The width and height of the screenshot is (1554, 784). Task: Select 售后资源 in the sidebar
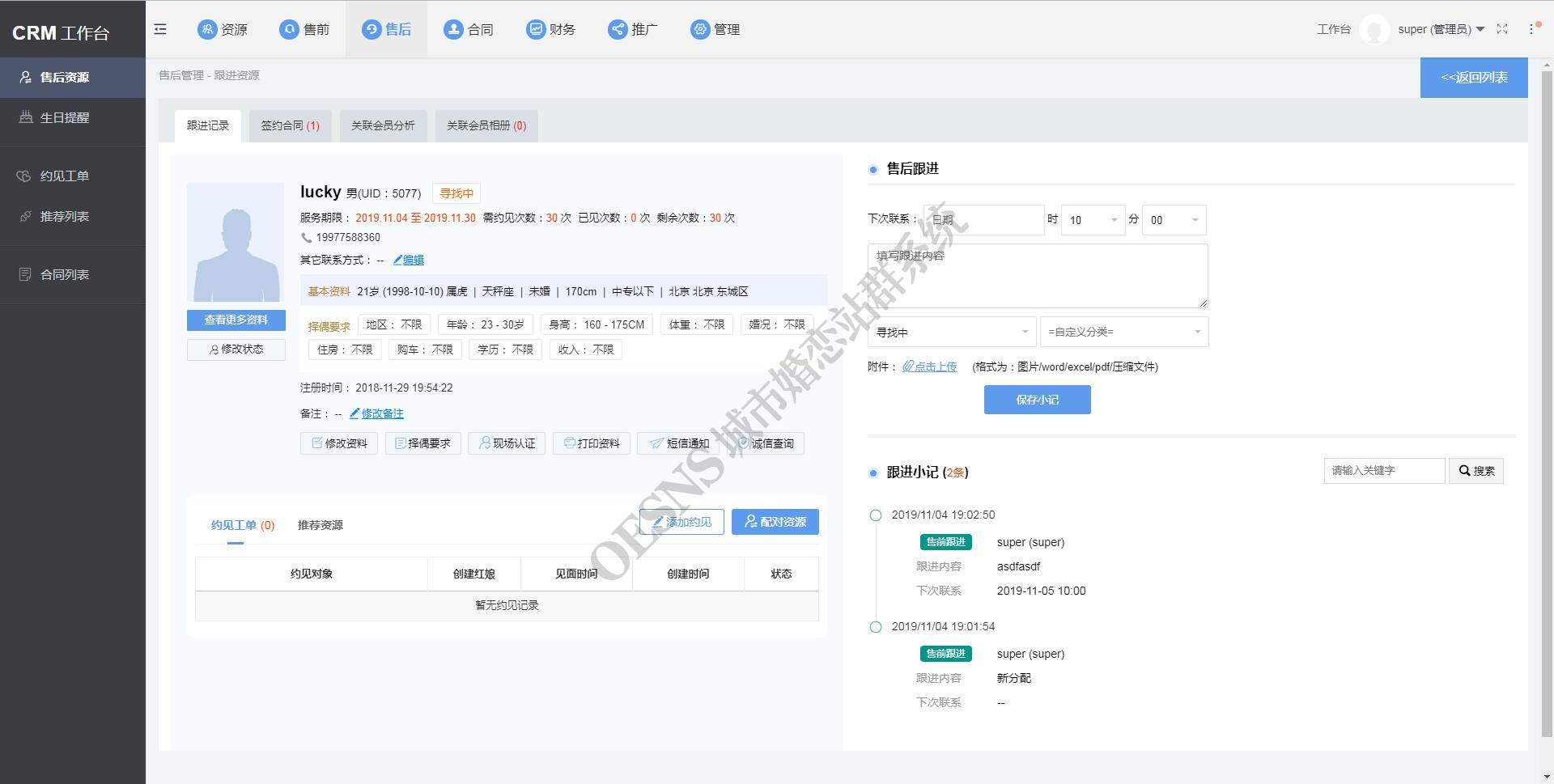pyautogui.click(x=73, y=78)
